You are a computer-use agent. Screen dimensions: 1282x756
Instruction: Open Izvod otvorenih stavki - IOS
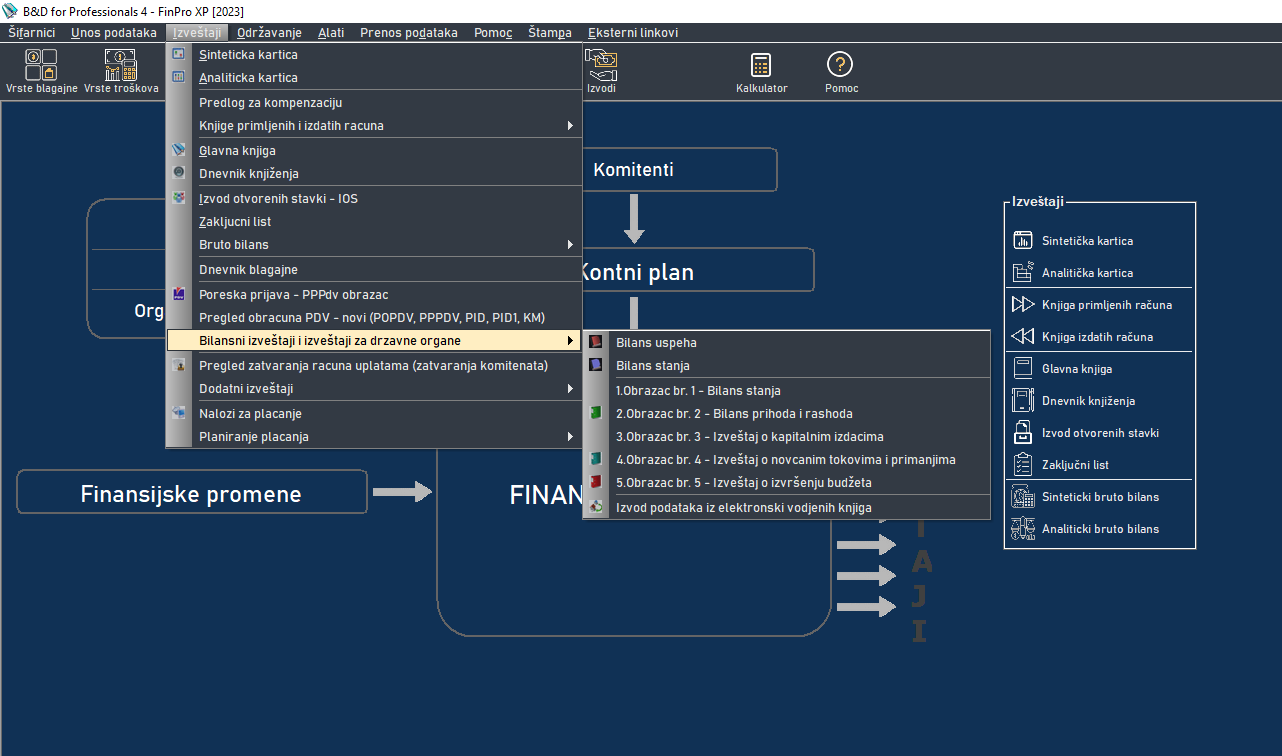pos(375,198)
